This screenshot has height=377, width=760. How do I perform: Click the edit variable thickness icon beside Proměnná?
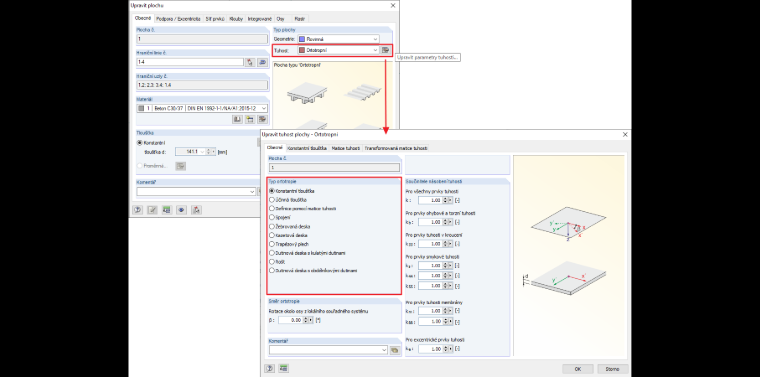coord(180,166)
